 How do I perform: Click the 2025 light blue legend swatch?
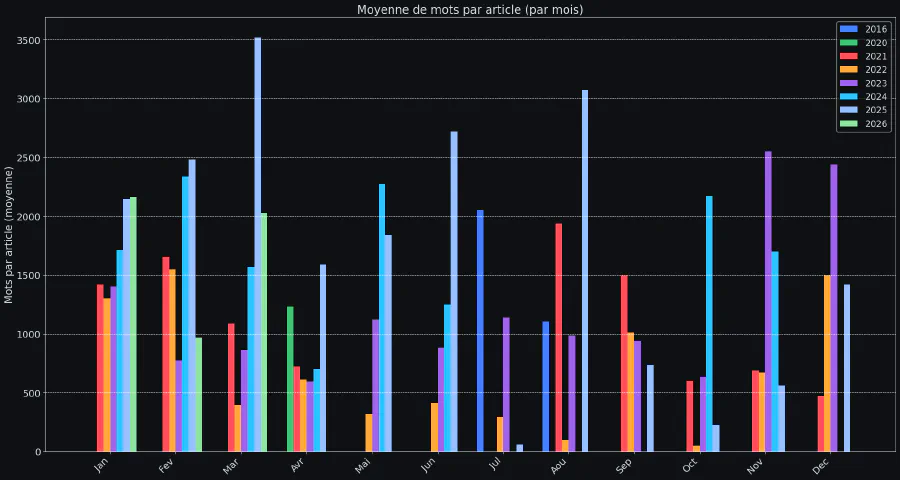click(848, 110)
